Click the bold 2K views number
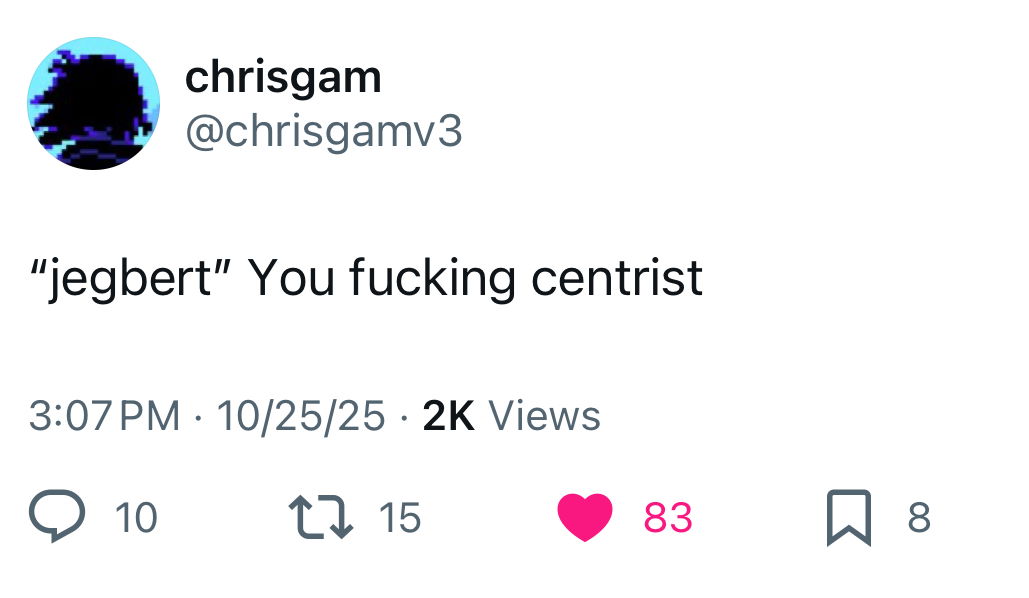Screen dimensions: 1029x598 point(448,416)
